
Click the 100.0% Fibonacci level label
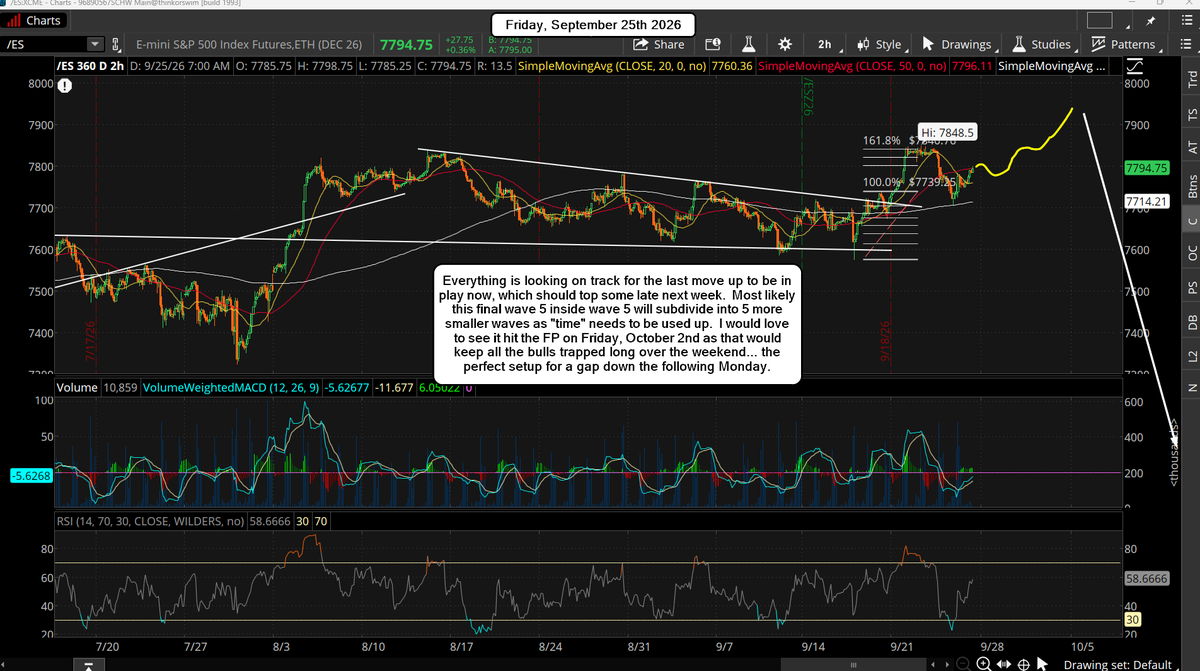click(x=884, y=182)
